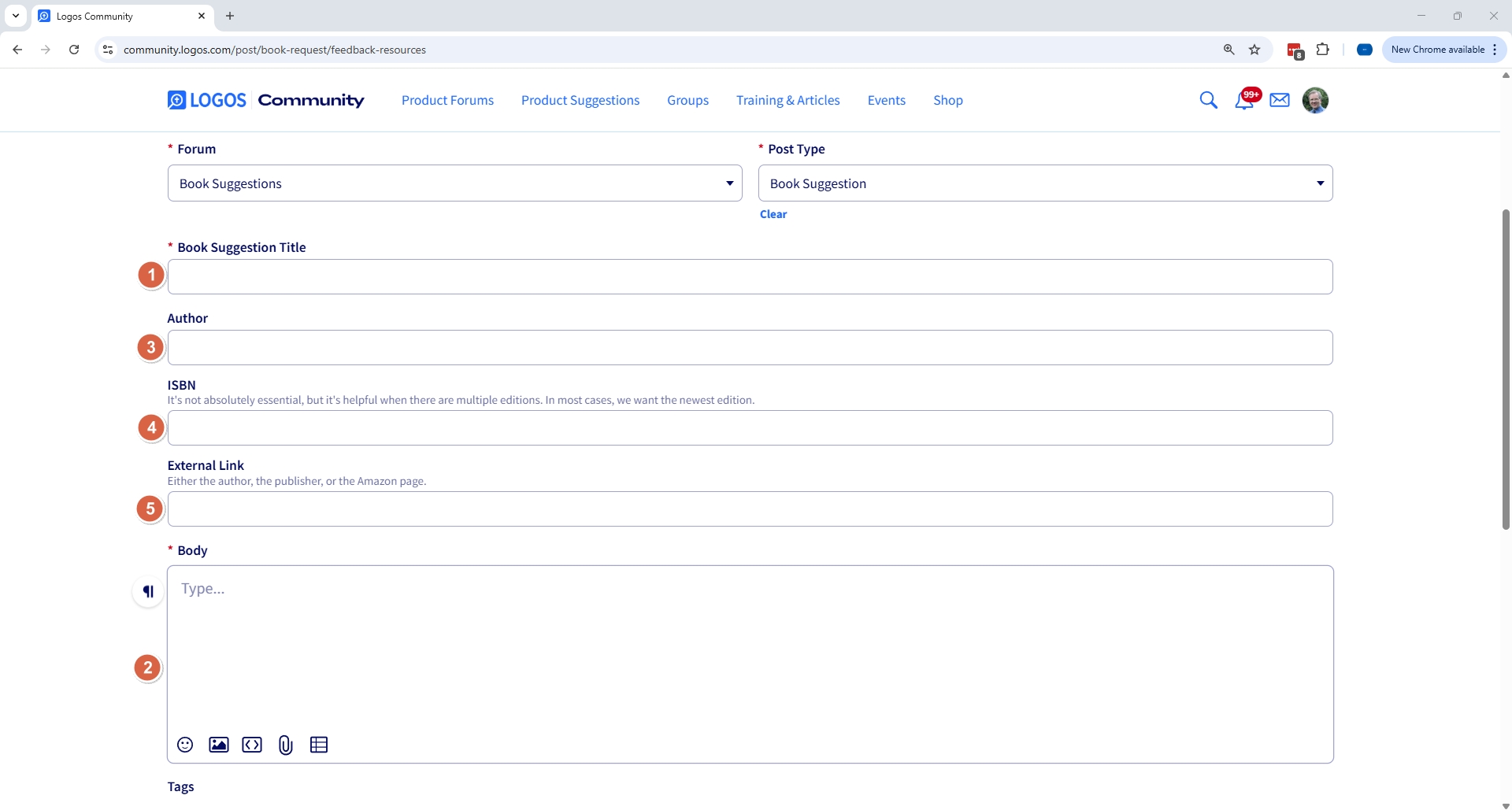
Task: Go forward in browser history
Action: (46, 50)
